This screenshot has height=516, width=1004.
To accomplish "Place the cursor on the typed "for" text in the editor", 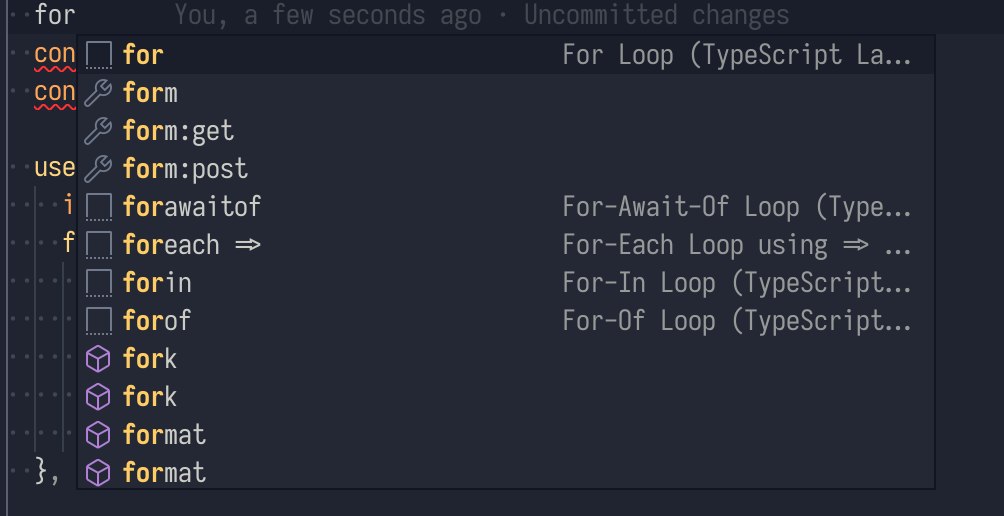I will point(55,15).
